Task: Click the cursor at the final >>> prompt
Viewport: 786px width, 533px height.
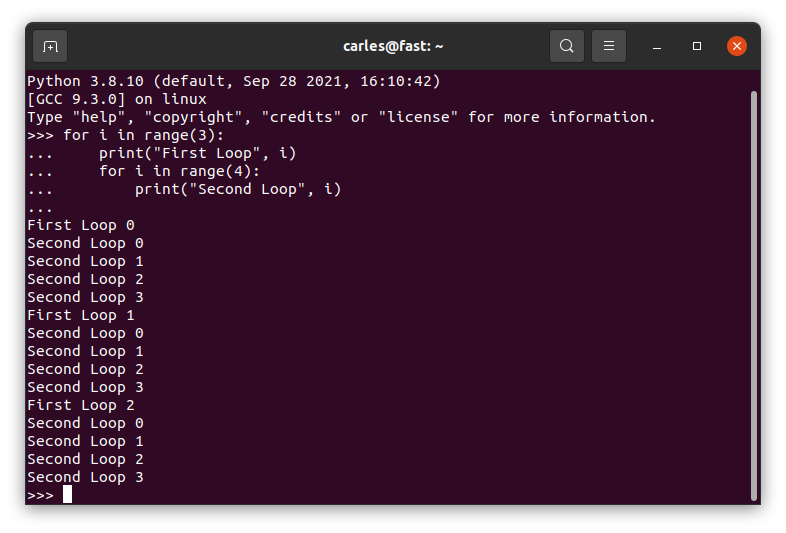Action: [67, 494]
